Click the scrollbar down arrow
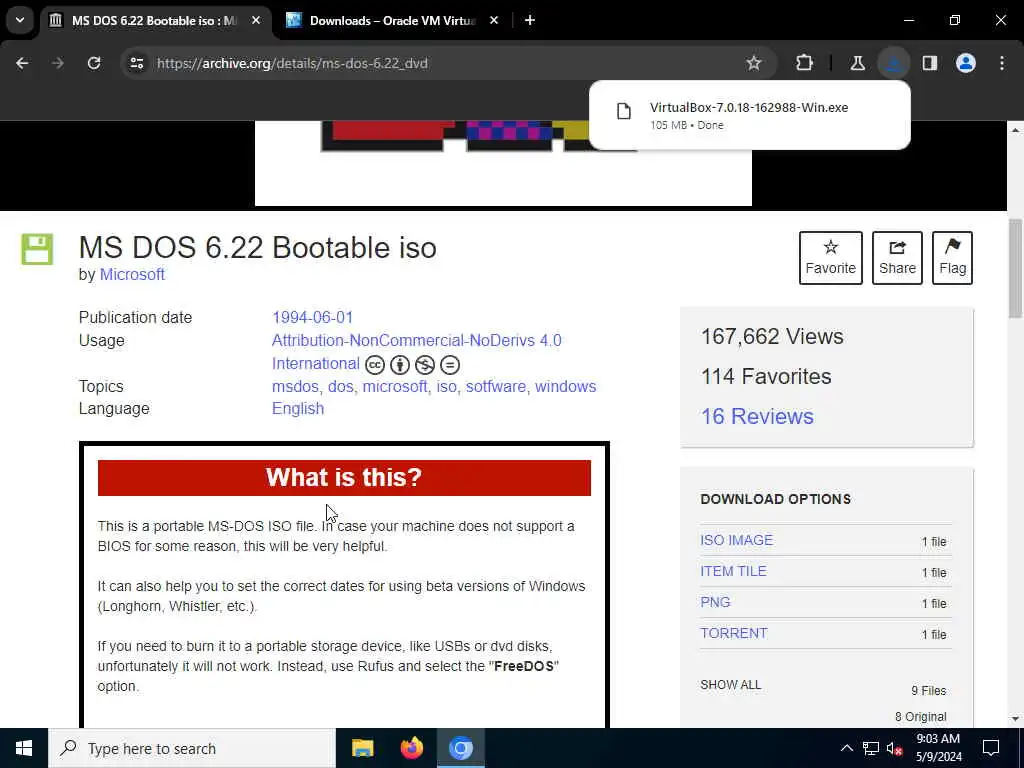This screenshot has height=768, width=1024. (1015, 718)
